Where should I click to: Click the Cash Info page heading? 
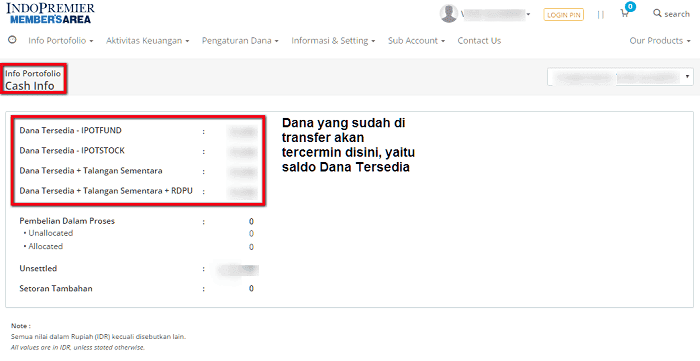[30, 86]
